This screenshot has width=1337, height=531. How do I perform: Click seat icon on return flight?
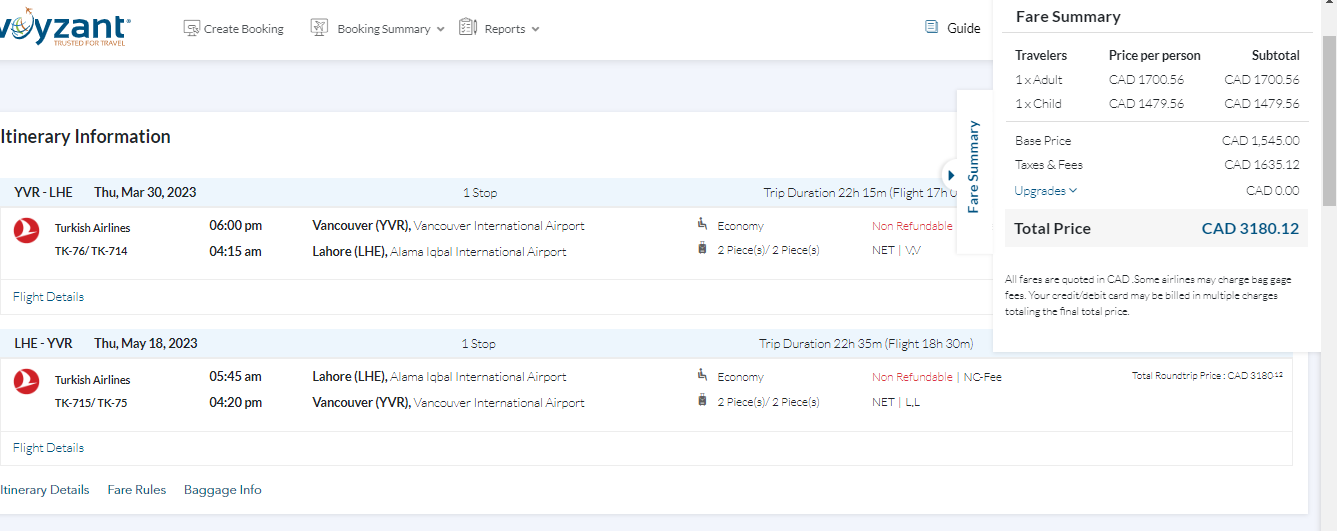tap(702, 376)
